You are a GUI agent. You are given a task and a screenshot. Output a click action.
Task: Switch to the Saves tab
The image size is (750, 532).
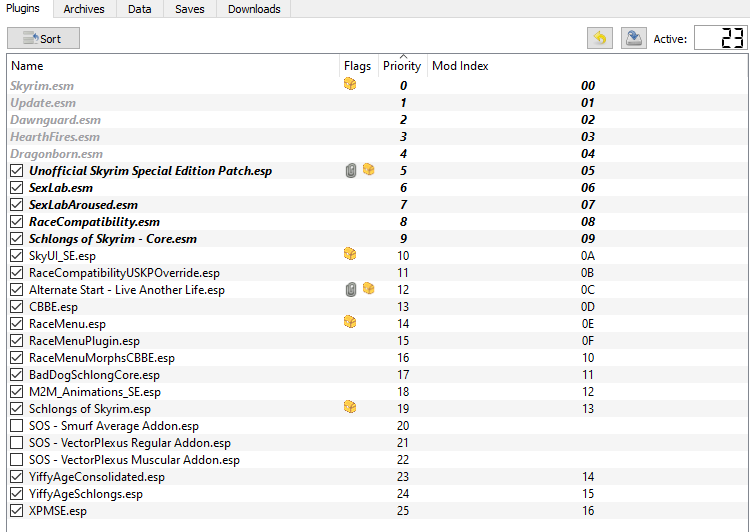pos(190,9)
